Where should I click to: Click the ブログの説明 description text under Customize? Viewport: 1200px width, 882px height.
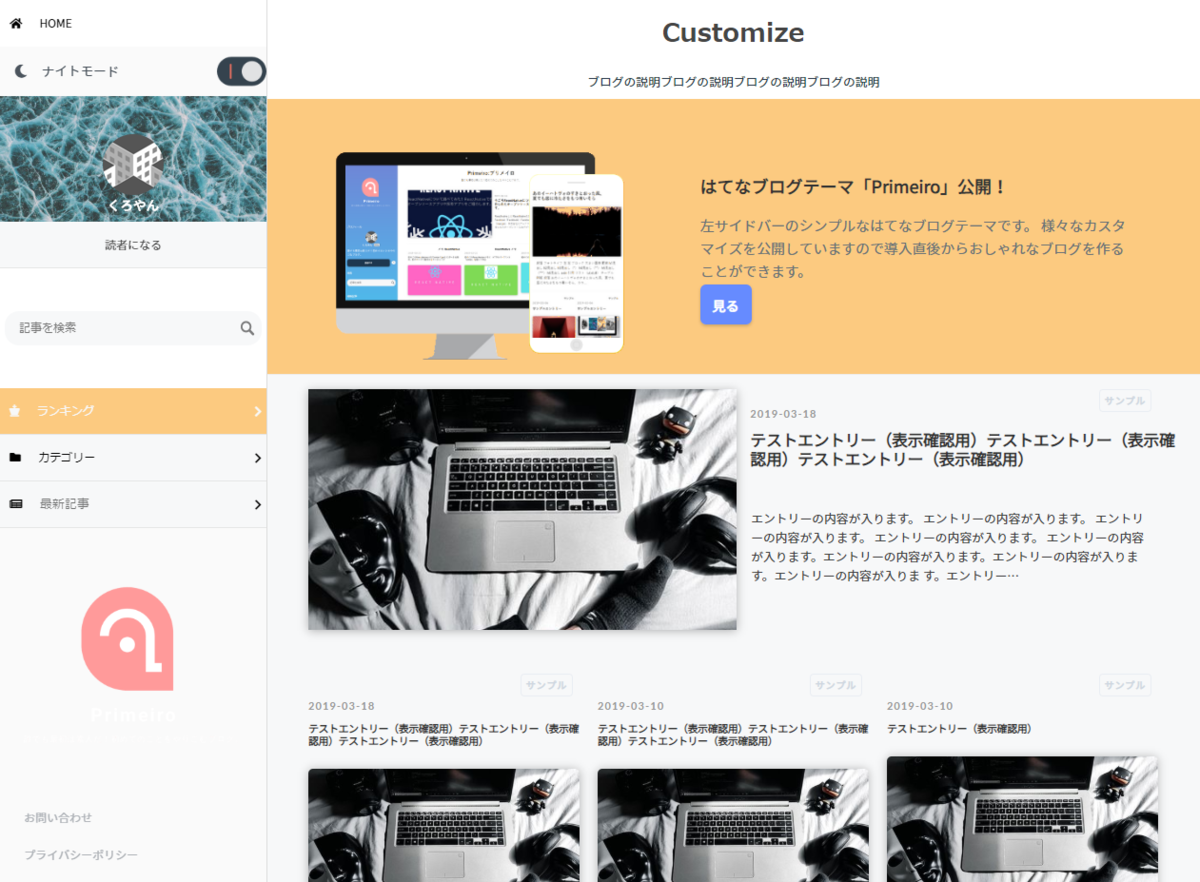point(733,82)
